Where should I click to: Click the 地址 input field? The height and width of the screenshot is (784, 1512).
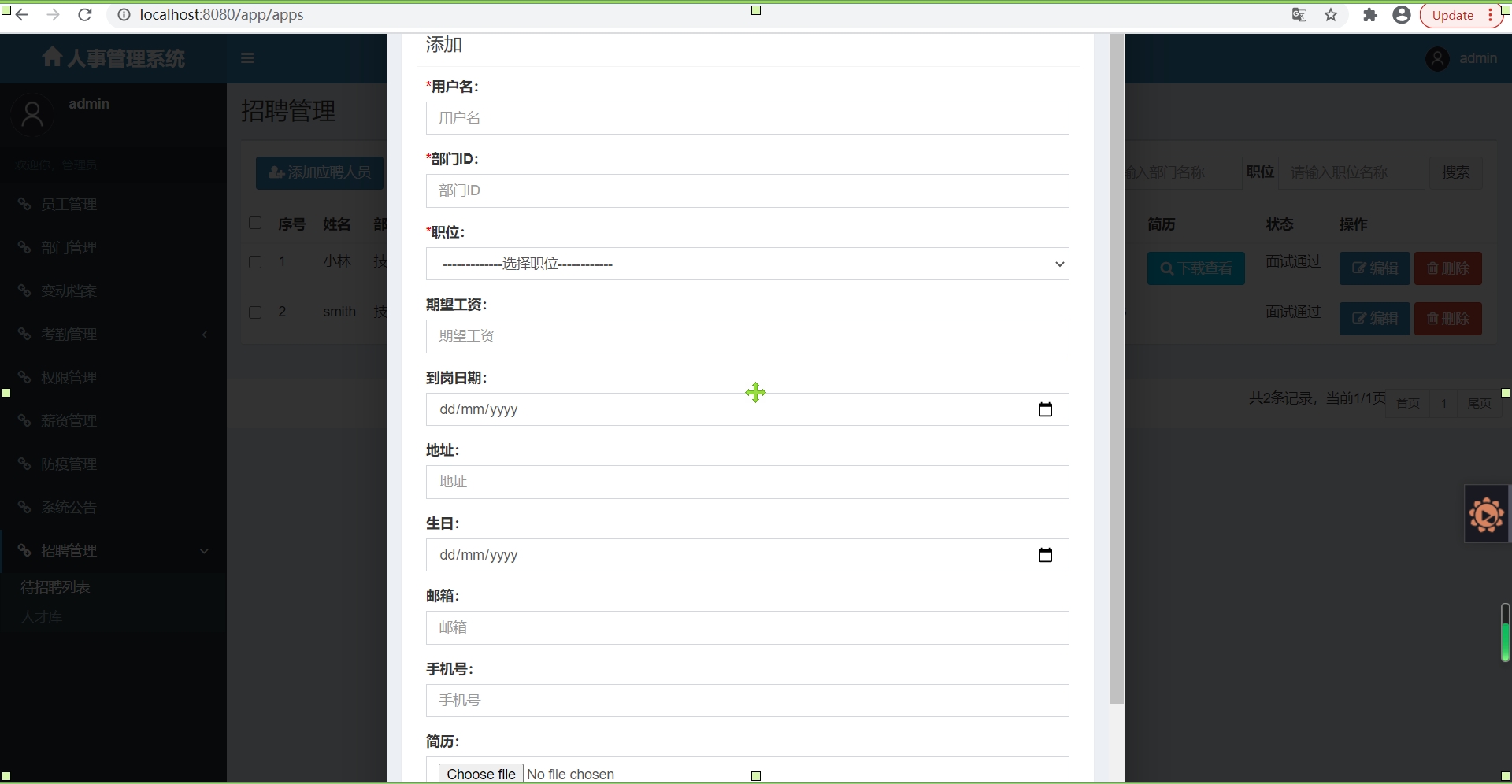click(x=747, y=482)
